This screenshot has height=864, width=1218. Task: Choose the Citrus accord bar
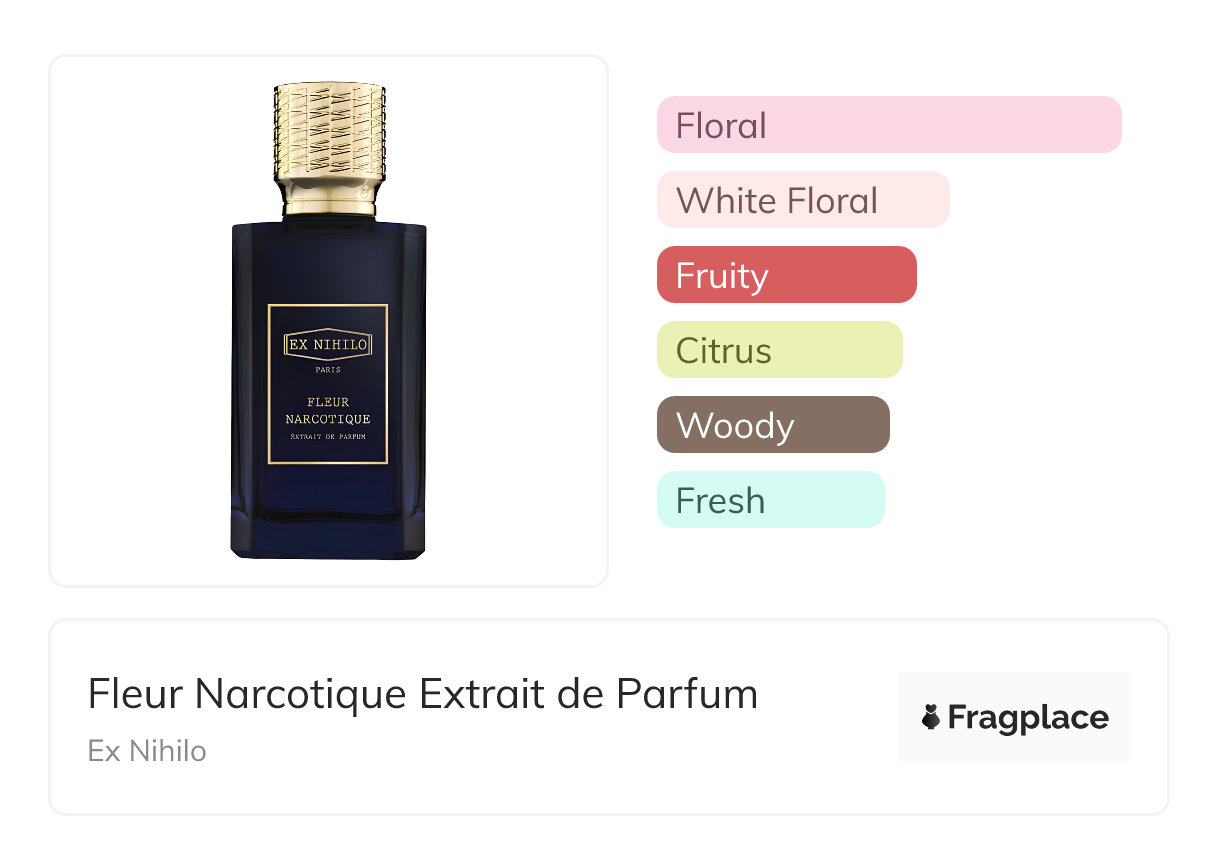[x=780, y=350]
